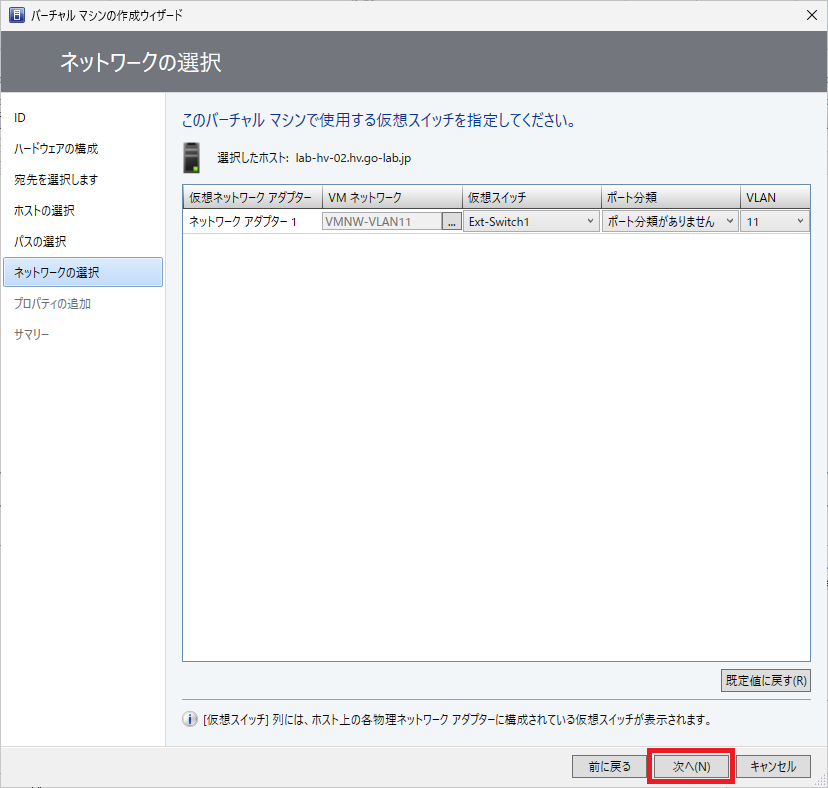Click the キャンセル button
The width and height of the screenshot is (828, 788).
(x=773, y=766)
